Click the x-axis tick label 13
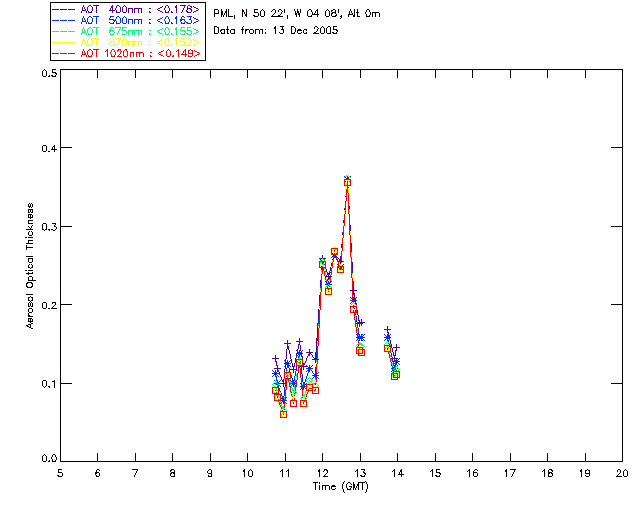Screen dimensions: 640x512 point(360,473)
